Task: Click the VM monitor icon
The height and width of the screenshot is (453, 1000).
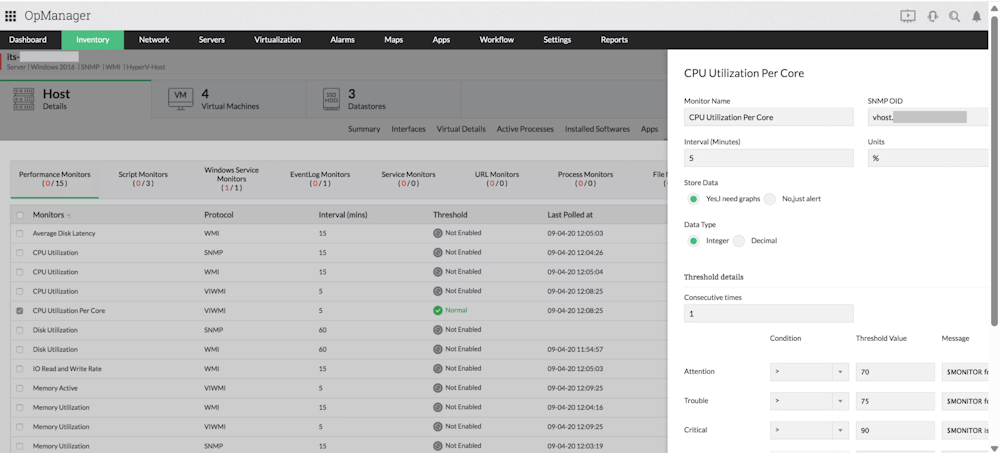Action: pyautogui.click(x=180, y=98)
